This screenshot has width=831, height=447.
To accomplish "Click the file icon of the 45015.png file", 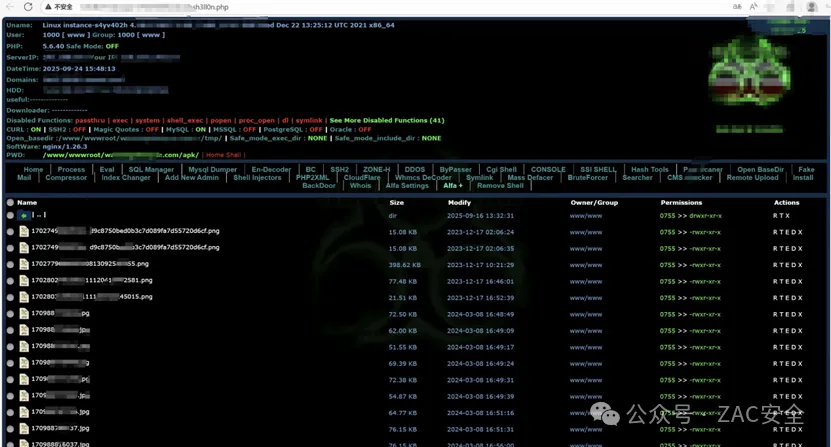I will (x=24, y=297).
